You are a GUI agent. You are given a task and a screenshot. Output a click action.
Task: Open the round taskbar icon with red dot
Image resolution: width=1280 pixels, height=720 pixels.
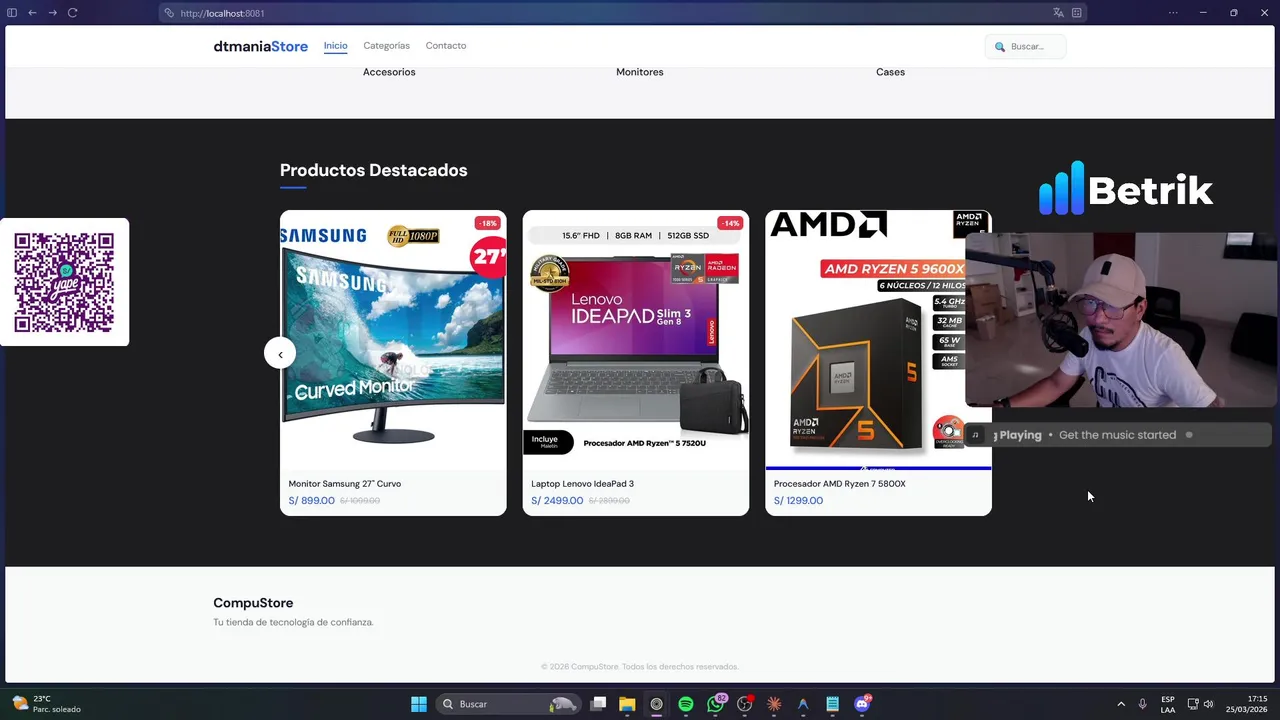(x=744, y=704)
